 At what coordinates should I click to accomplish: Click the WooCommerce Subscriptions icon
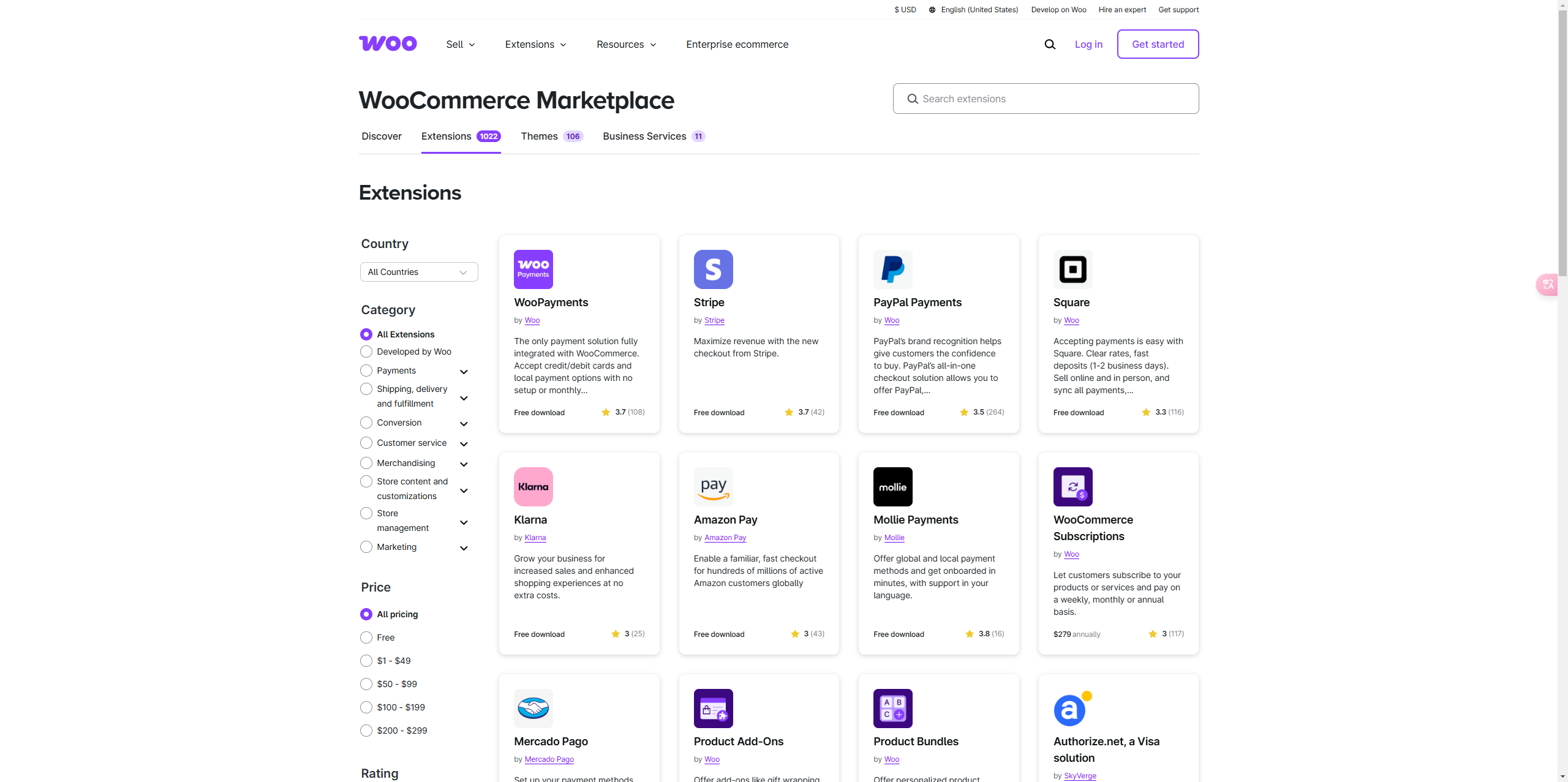(x=1072, y=487)
